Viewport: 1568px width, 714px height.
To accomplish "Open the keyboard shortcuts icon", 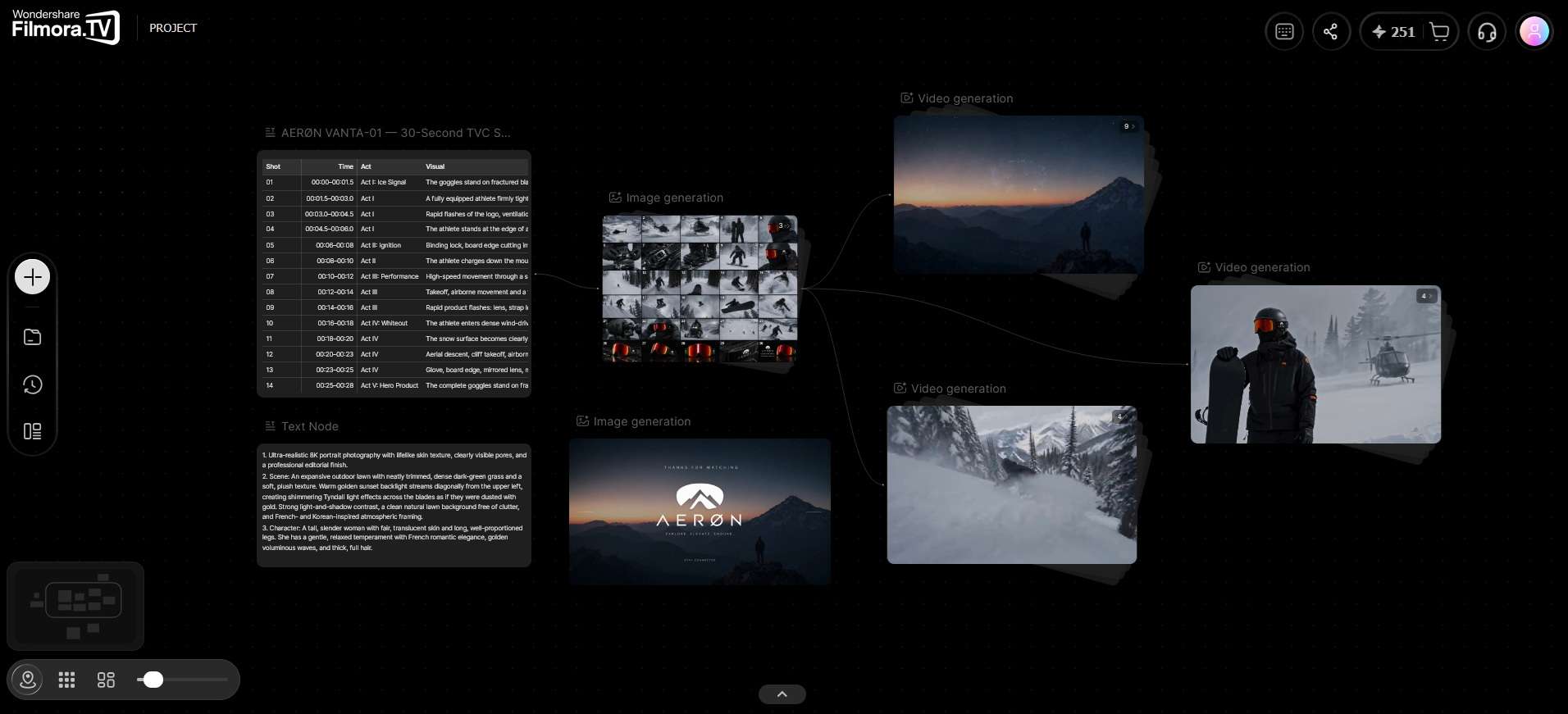I will point(1284,32).
